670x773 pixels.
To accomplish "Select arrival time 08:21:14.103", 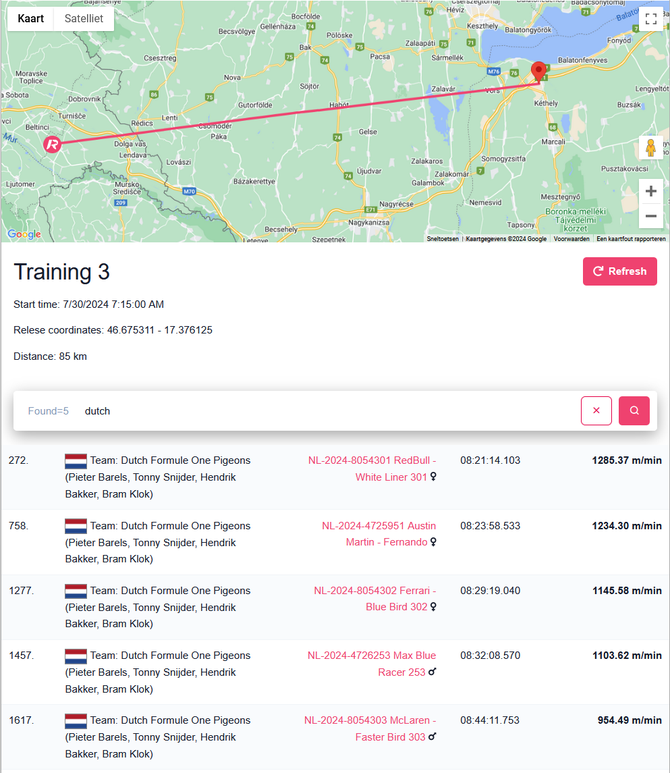I will coord(490,460).
